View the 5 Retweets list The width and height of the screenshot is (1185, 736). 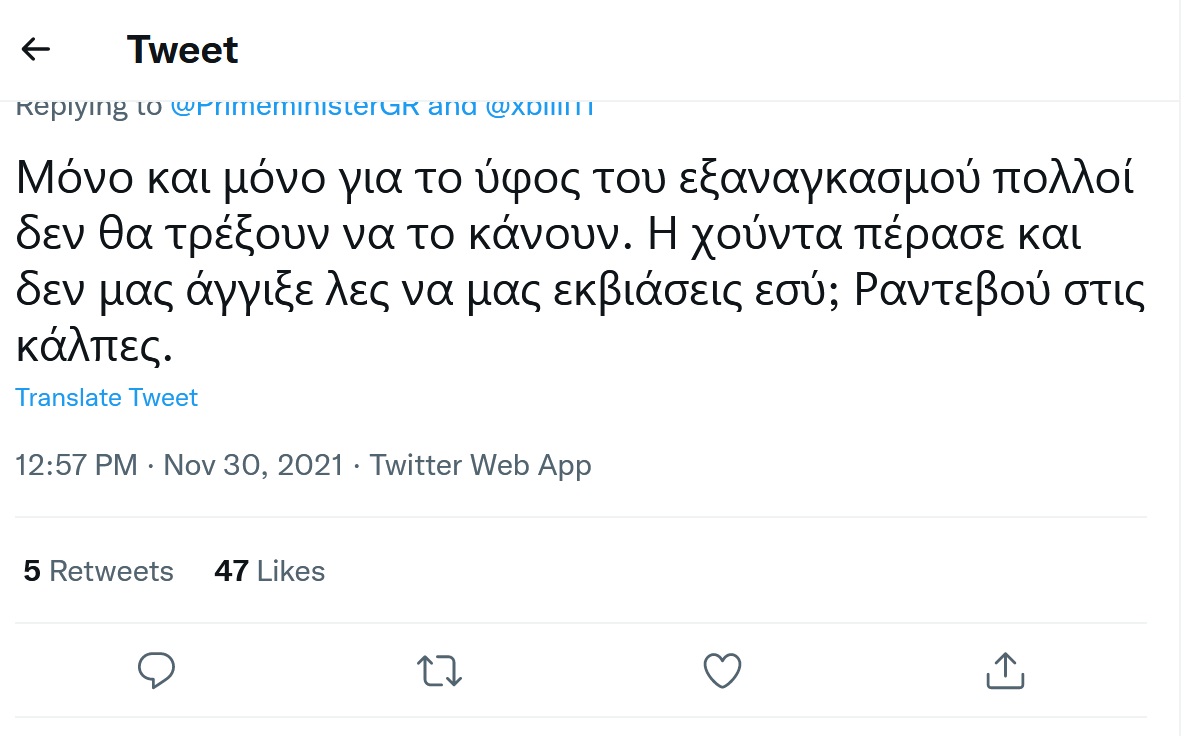[99, 571]
